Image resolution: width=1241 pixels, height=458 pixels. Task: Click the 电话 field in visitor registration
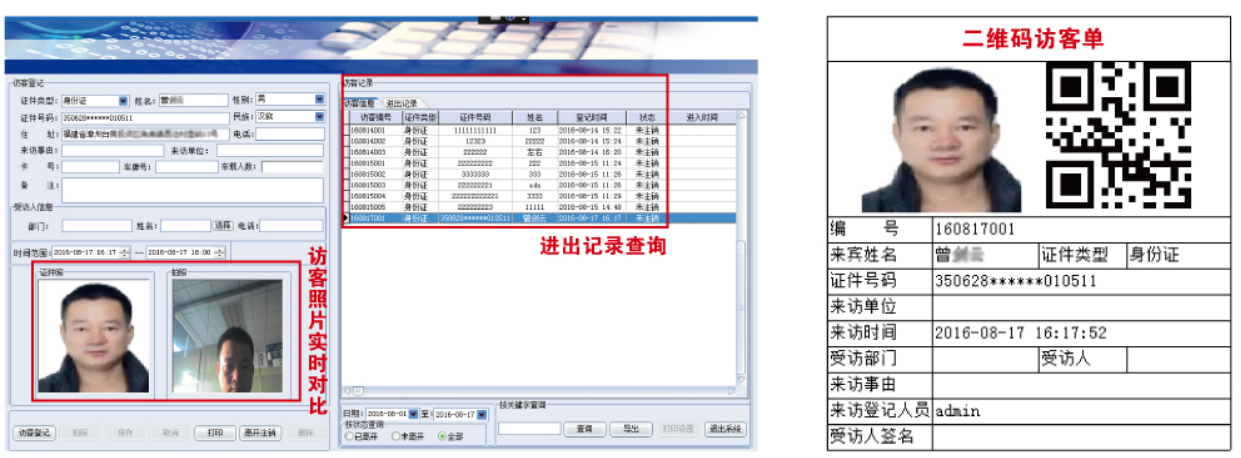pyautogui.click(x=290, y=134)
